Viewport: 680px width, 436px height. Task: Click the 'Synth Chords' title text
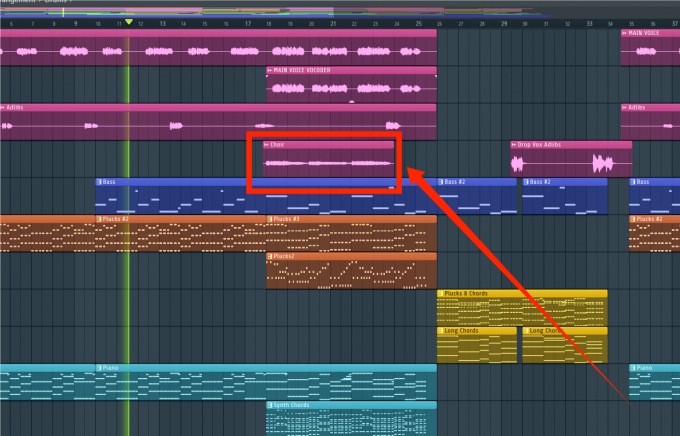[x=291, y=405]
